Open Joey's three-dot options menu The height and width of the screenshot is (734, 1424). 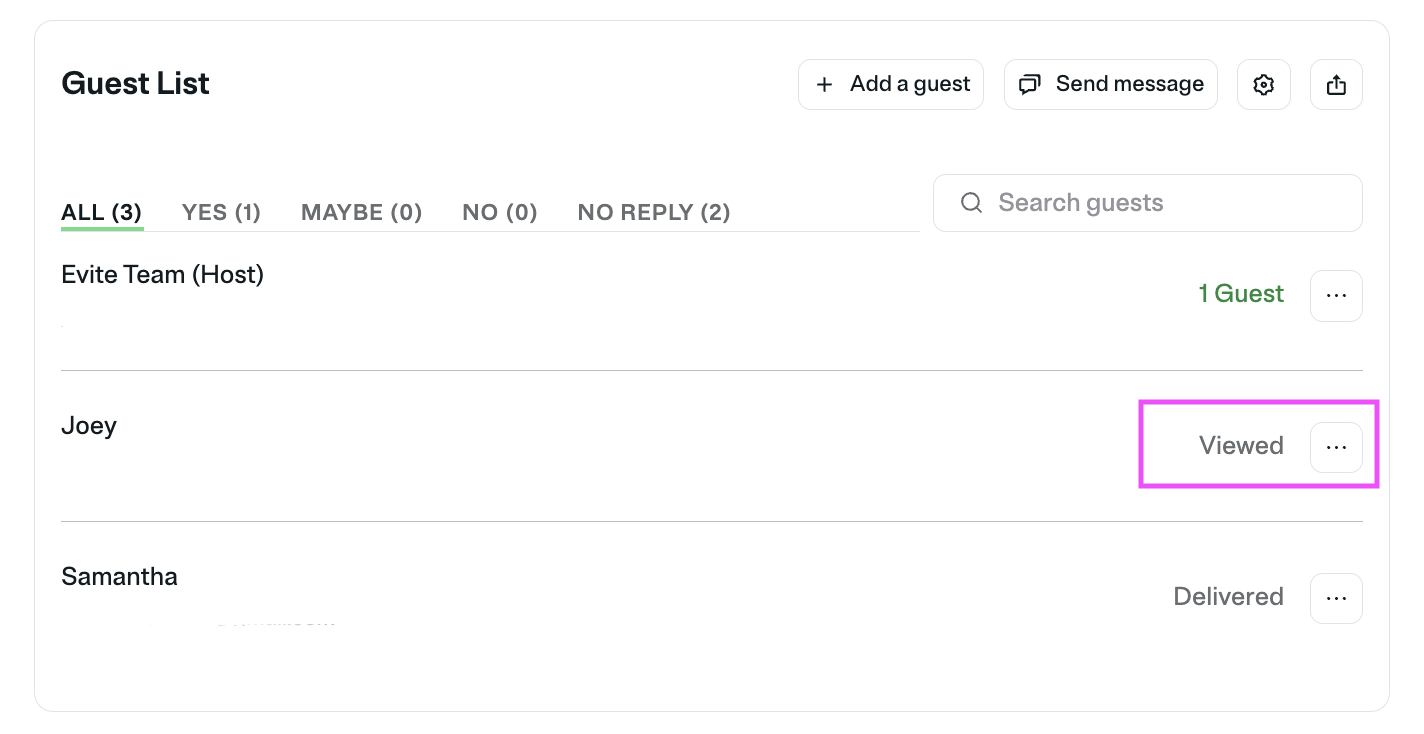click(x=1336, y=447)
